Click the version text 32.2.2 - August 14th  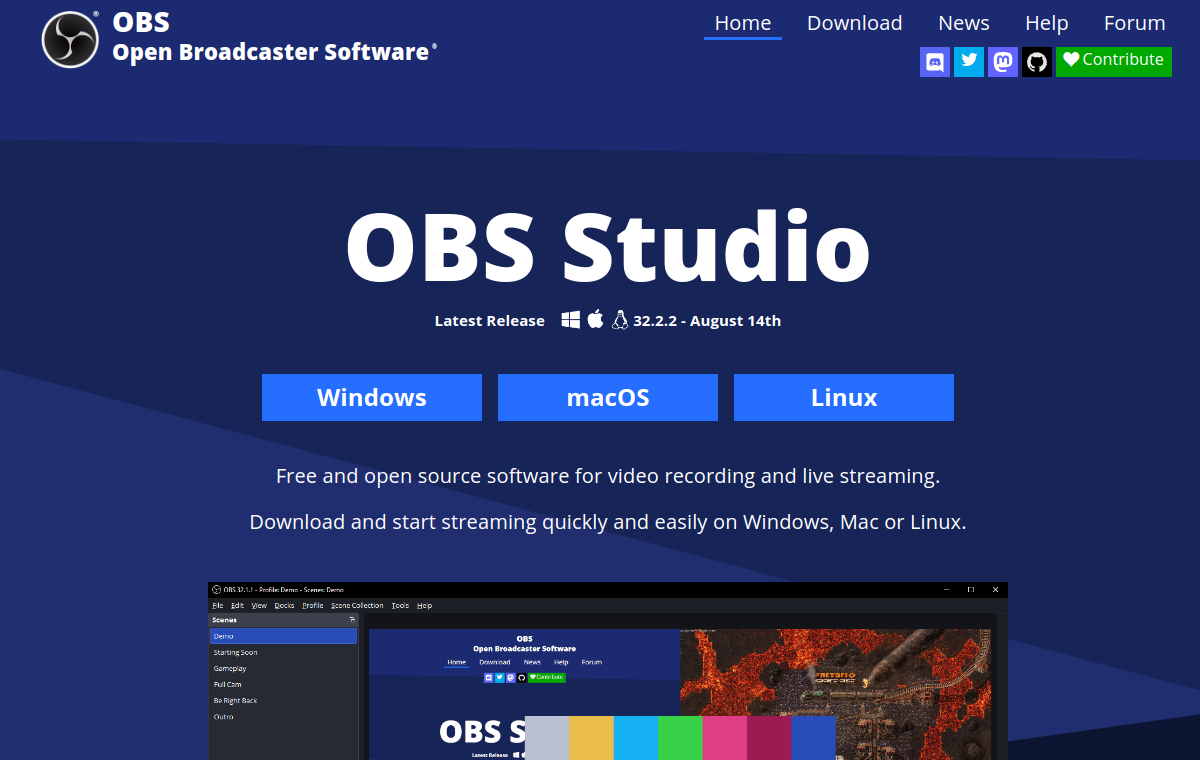pyautogui.click(x=707, y=321)
